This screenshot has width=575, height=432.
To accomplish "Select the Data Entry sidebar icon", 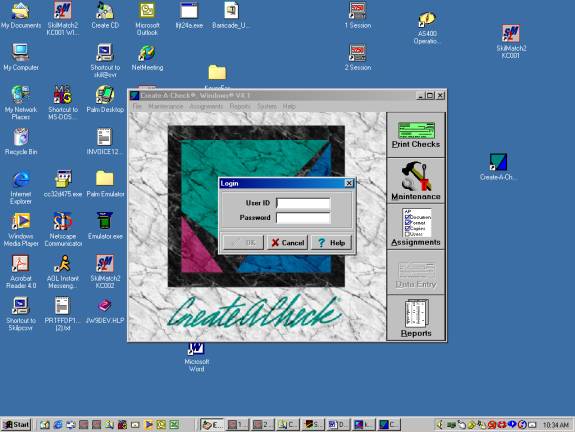I will pos(416,272).
